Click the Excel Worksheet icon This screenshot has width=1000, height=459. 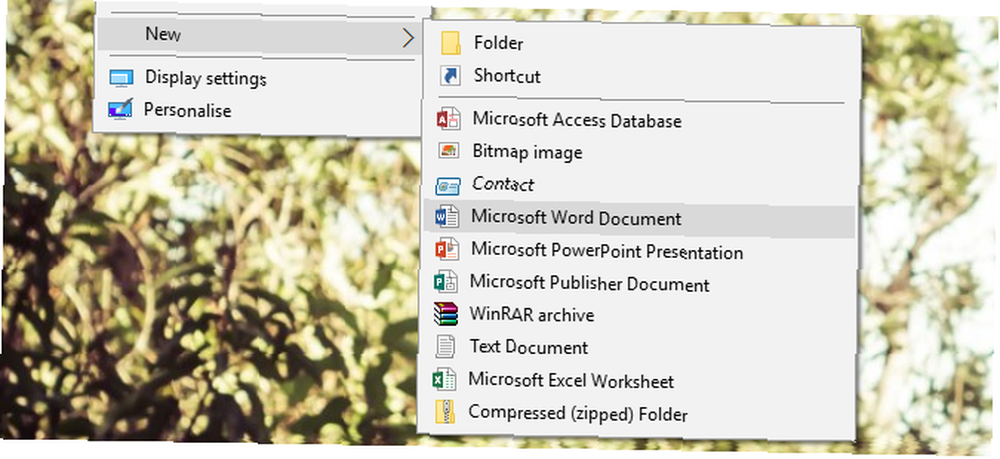click(x=445, y=381)
